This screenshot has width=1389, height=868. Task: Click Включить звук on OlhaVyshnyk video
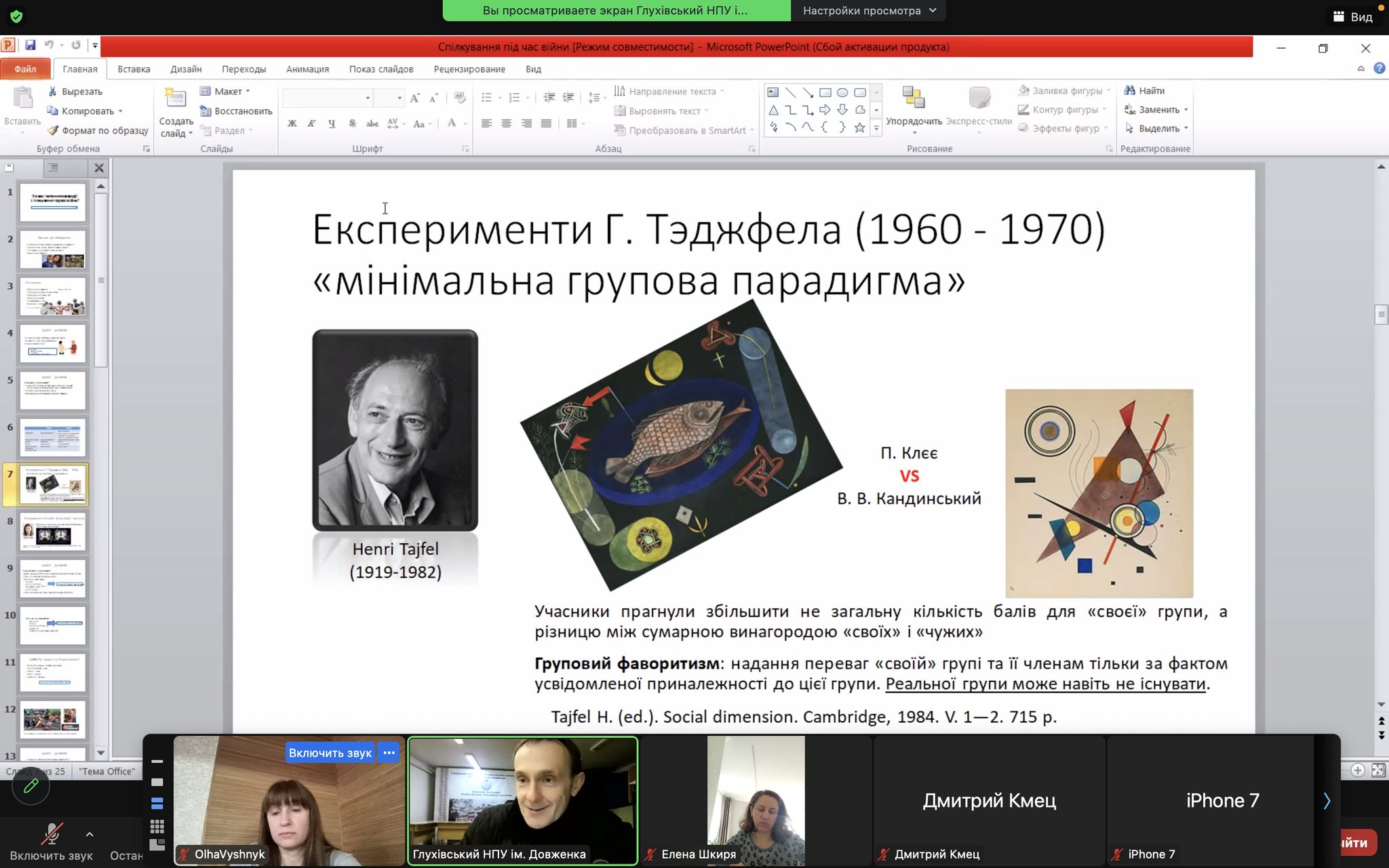pos(330,753)
